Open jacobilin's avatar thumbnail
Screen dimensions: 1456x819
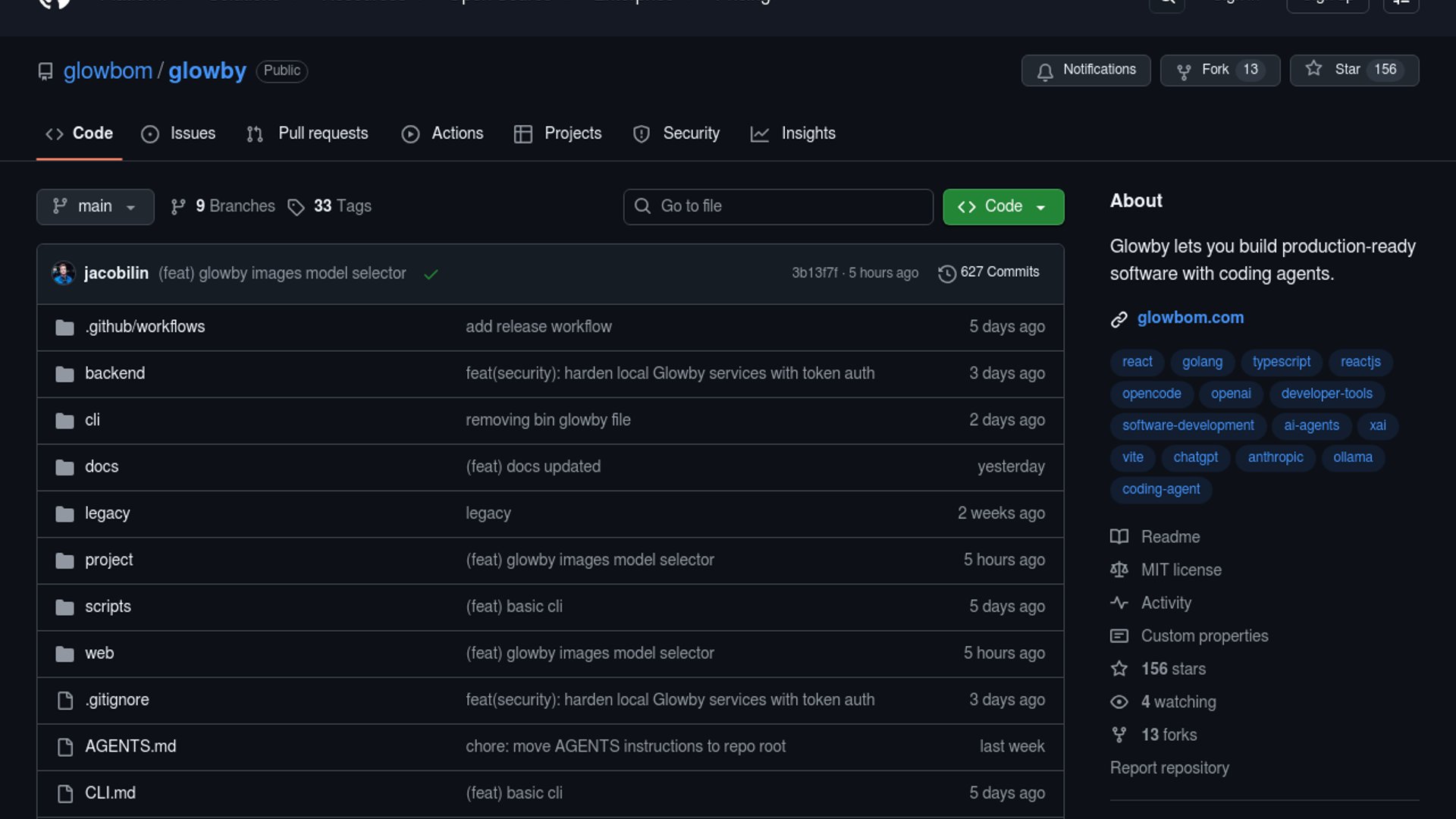63,273
